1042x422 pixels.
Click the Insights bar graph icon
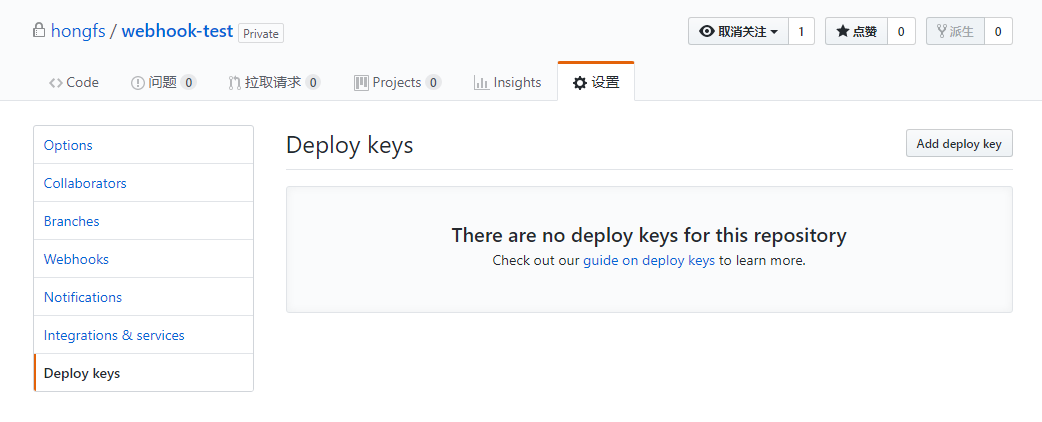[x=481, y=83]
